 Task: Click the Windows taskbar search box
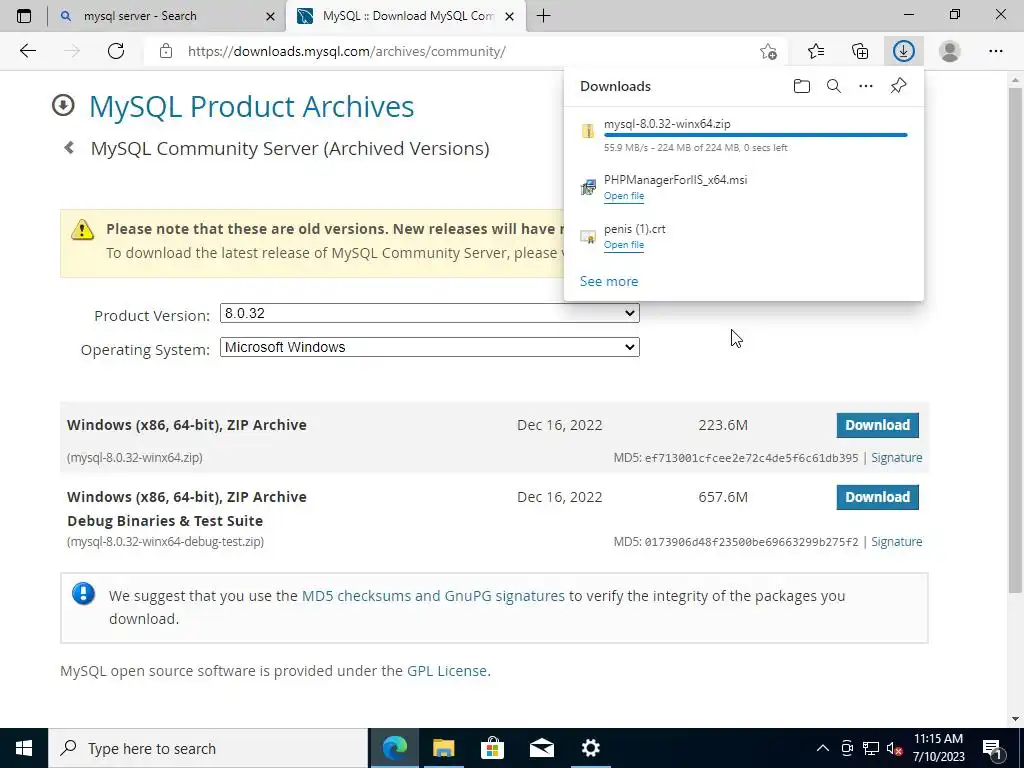point(208,748)
